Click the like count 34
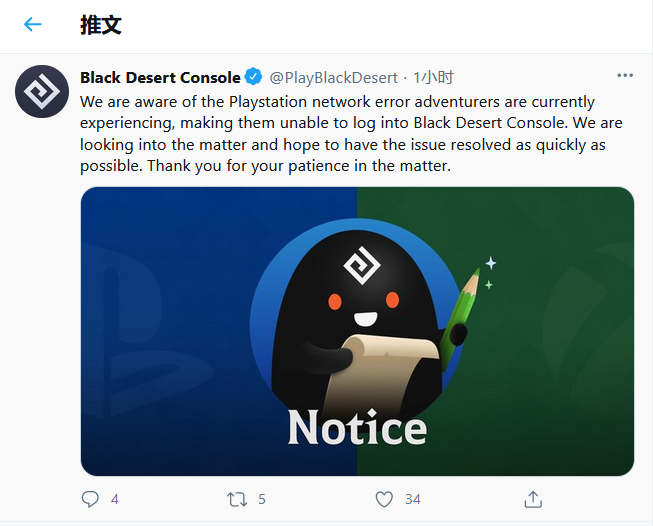This screenshot has height=526, width=653. pos(412,498)
